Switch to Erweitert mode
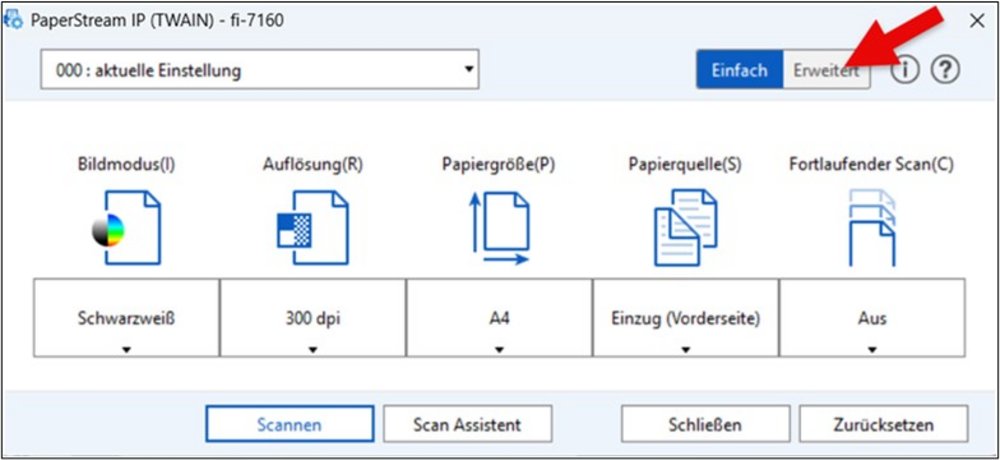 point(826,70)
